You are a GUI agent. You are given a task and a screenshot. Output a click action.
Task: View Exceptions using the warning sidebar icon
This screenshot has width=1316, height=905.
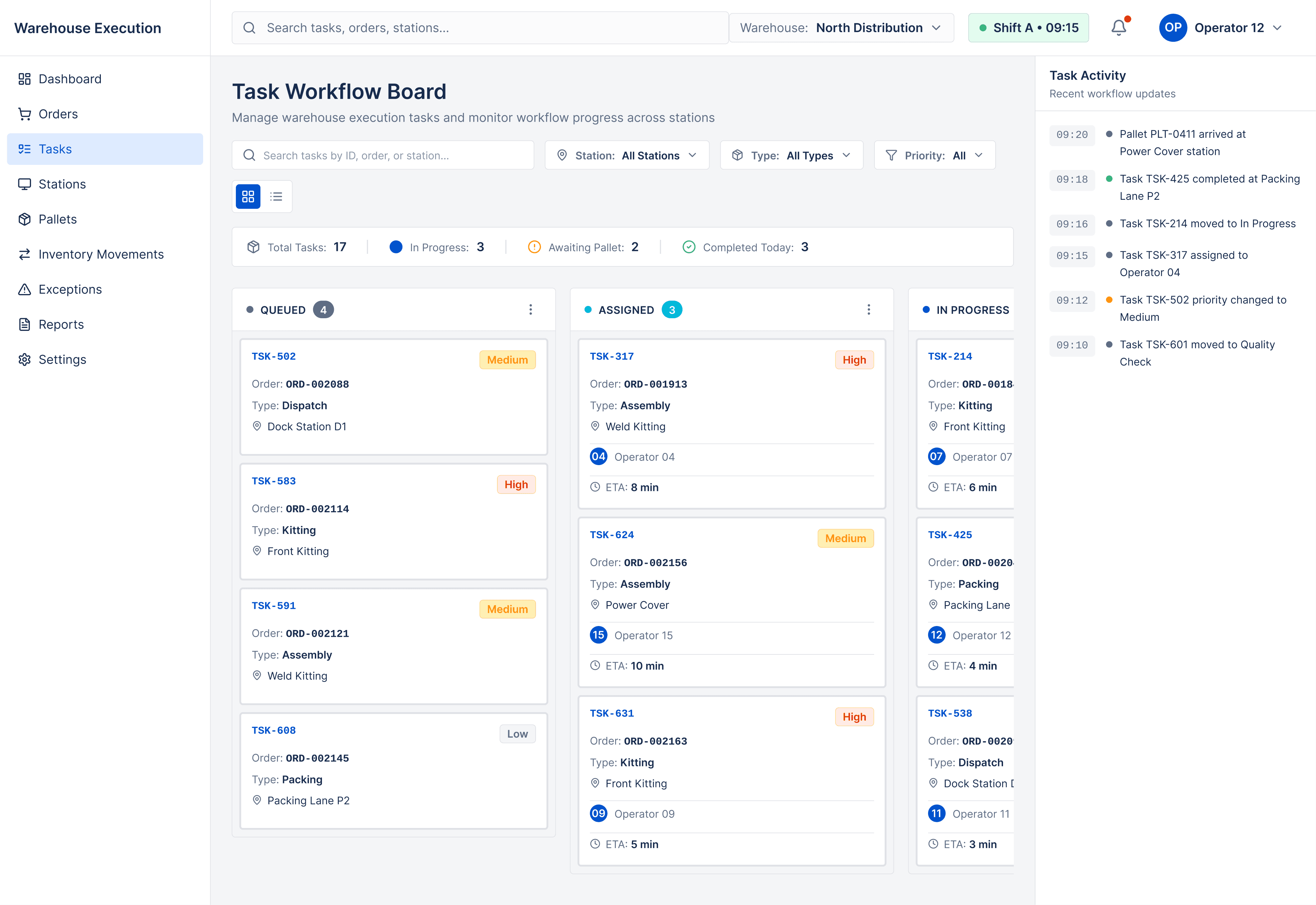[70, 289]
